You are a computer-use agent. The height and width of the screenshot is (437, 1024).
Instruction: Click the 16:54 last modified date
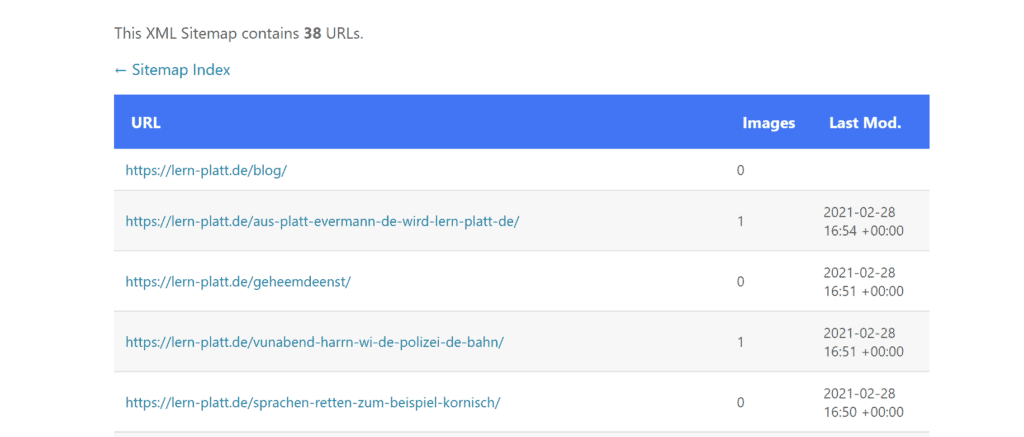863,221
